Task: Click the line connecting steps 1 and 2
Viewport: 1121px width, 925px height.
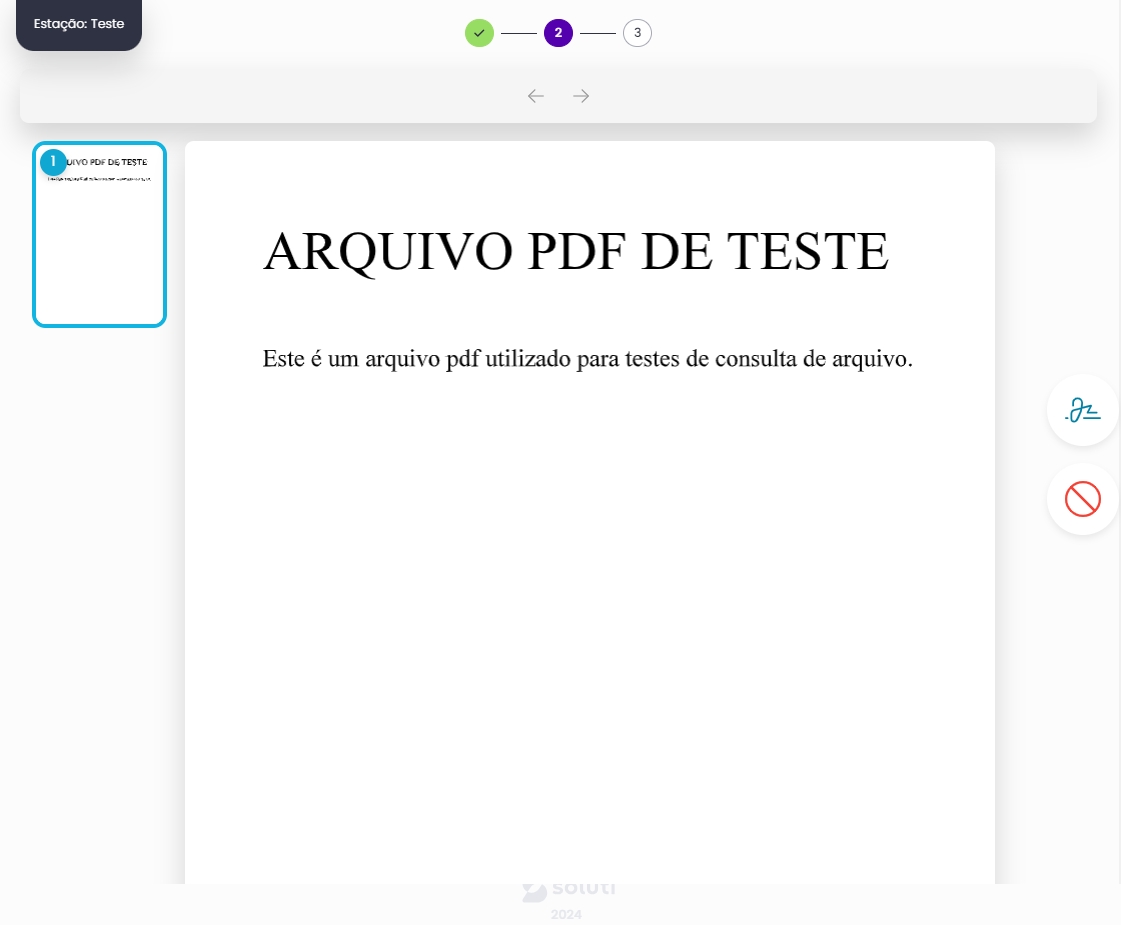Action: 519,33
